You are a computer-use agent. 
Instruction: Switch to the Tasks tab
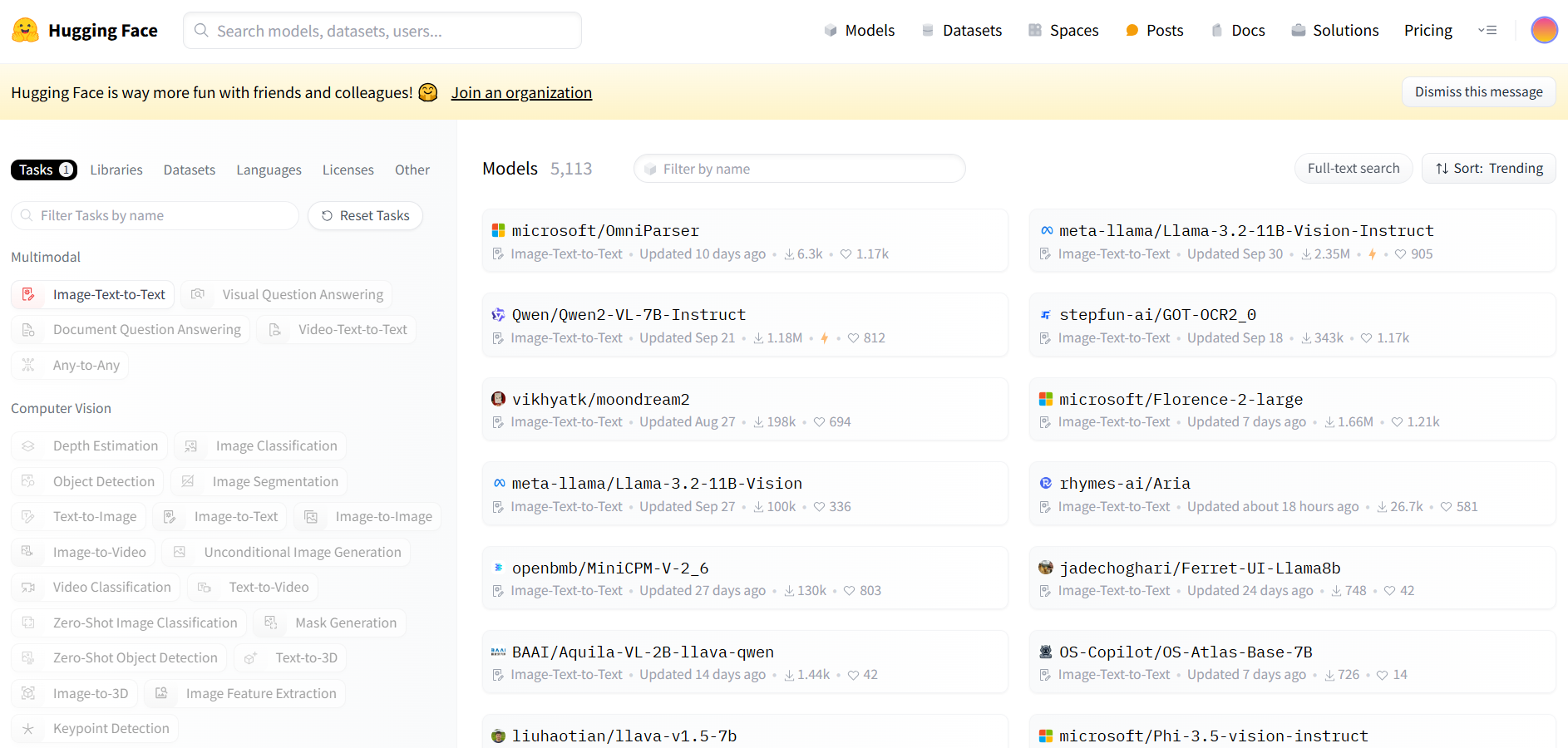(x=44, y=170)
